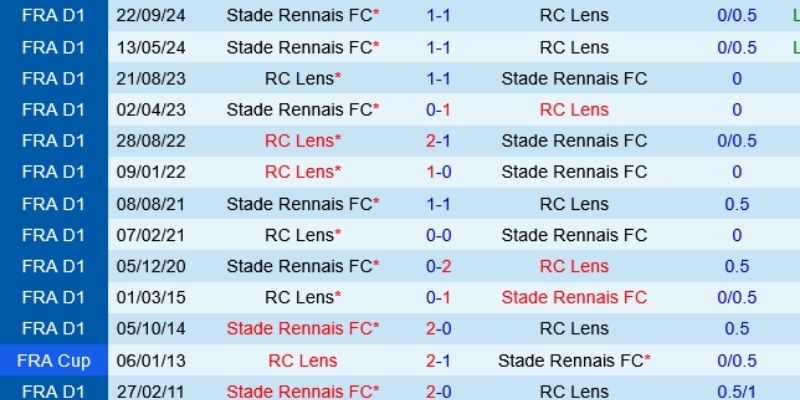Open the 1-0 score on 09/01/22

(x=439, y=172)
